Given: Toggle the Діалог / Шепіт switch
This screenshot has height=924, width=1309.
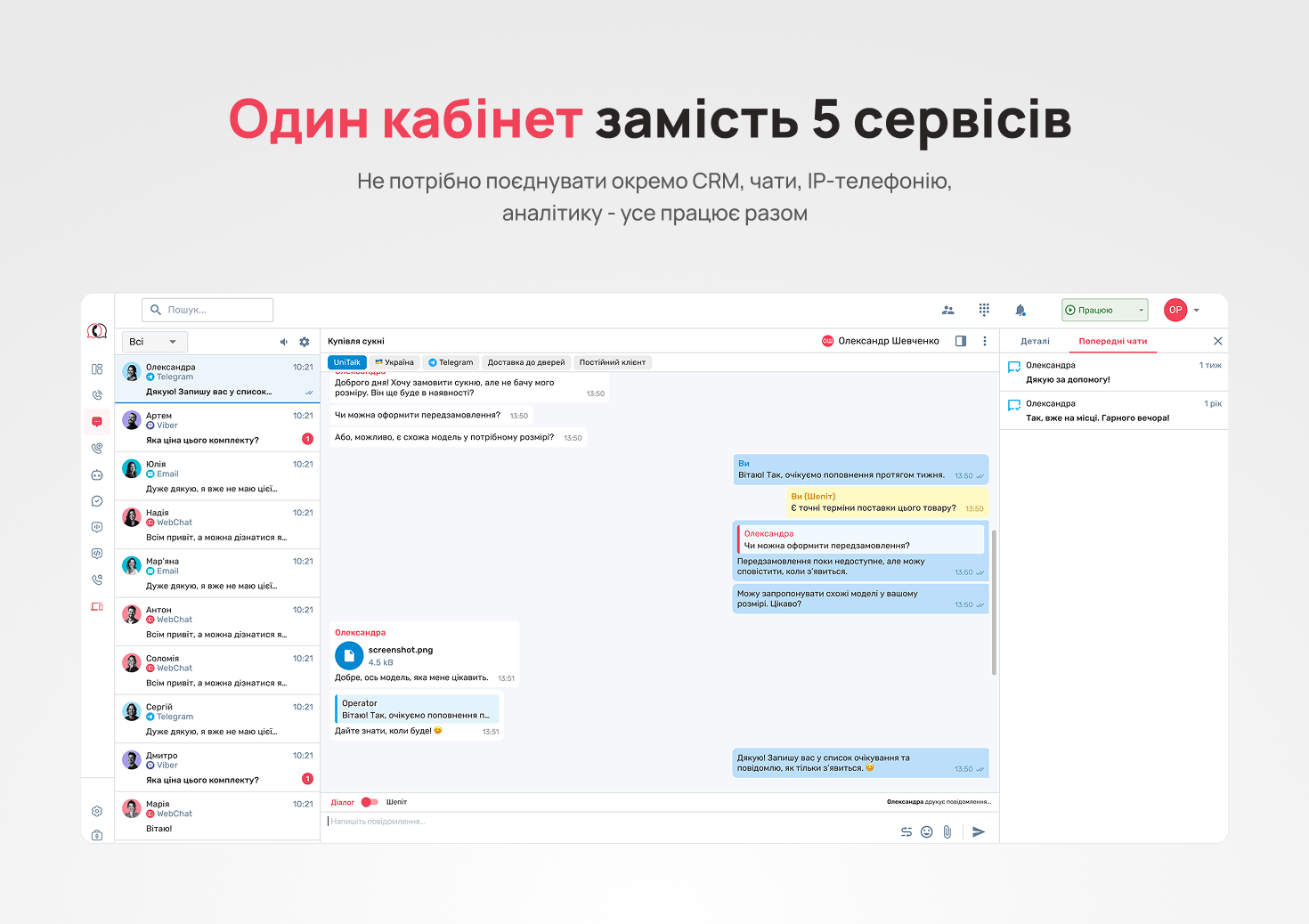Looking at the screenshot, I should (x=370, y=802).
